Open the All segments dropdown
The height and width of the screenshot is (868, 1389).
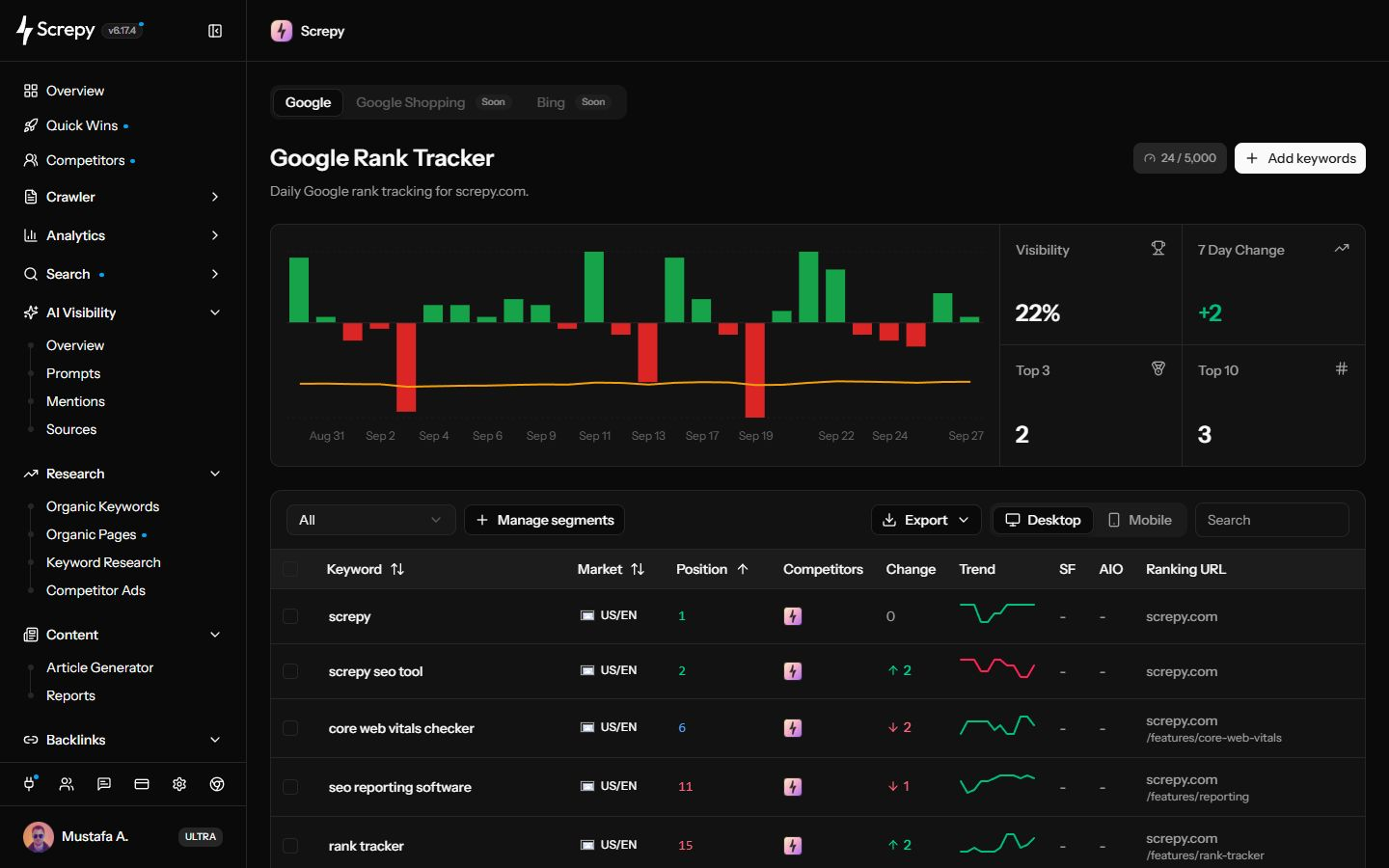tap(370, 520)
